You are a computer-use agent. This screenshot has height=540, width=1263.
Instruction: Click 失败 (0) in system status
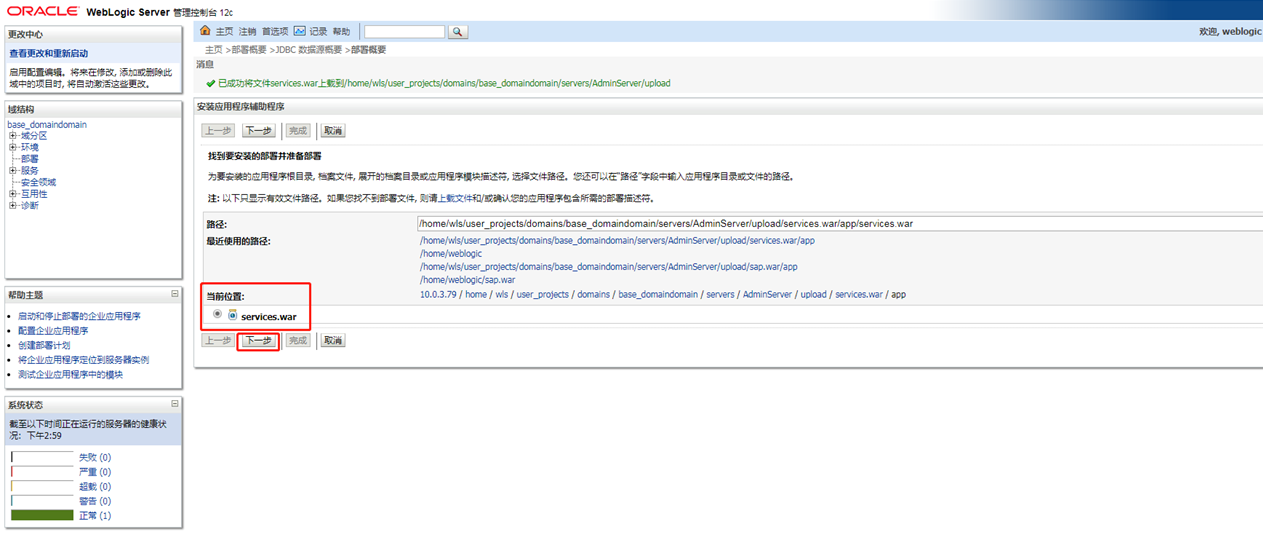[x=95, y=457]
